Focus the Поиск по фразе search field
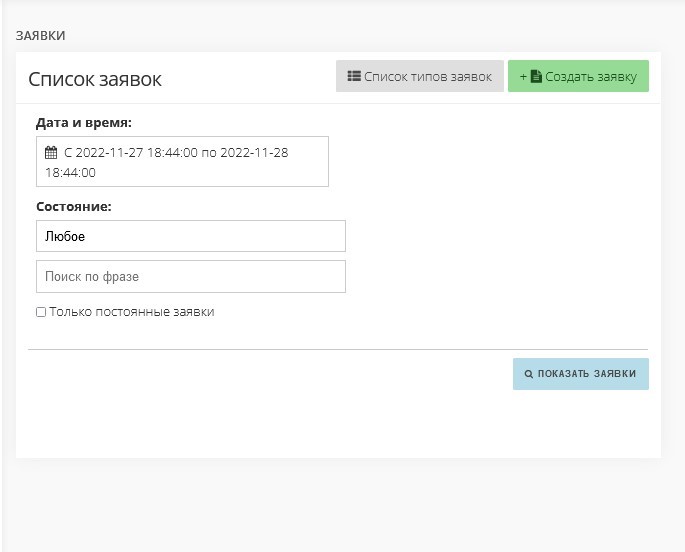Image resolution: width=685 pixels, height=552 pixels. (x=191, y=276)
